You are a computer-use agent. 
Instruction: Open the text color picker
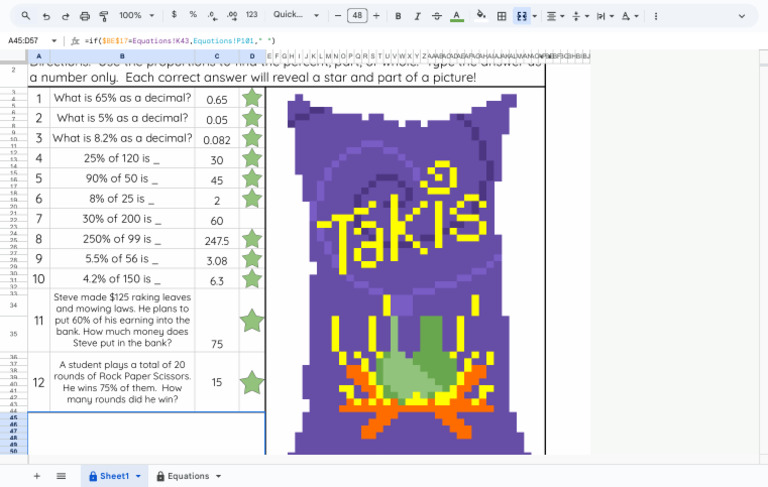[456, 16]
